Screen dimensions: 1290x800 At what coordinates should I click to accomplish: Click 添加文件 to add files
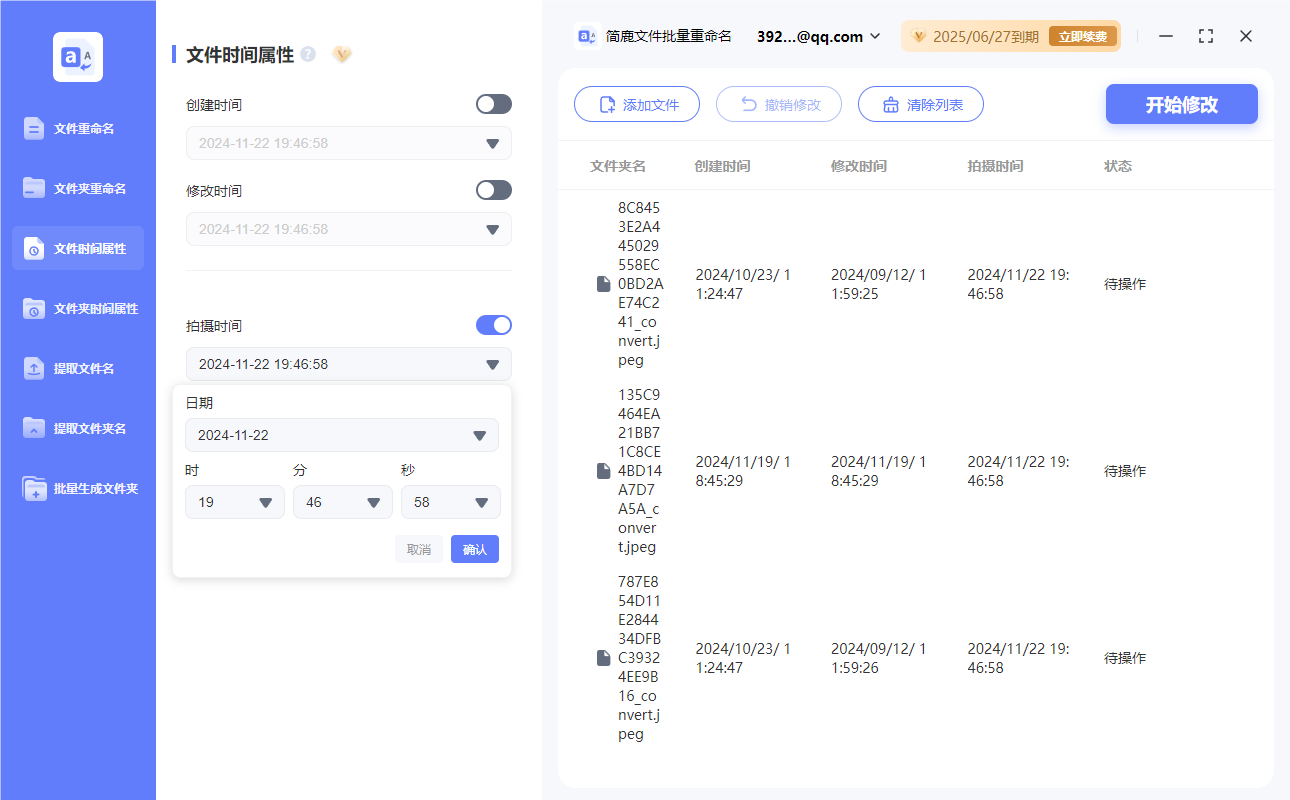pyautogui.click(x=637, y=104)
